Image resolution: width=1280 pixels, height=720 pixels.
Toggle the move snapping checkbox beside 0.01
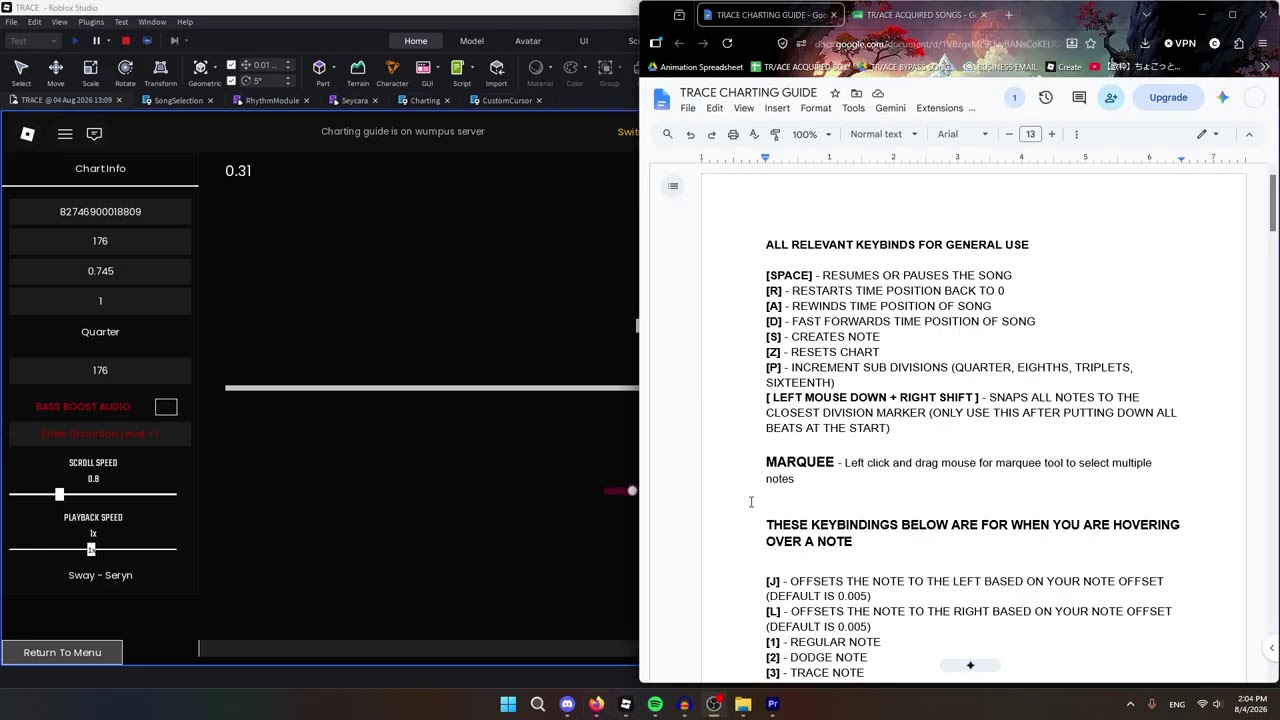(232, 65)
